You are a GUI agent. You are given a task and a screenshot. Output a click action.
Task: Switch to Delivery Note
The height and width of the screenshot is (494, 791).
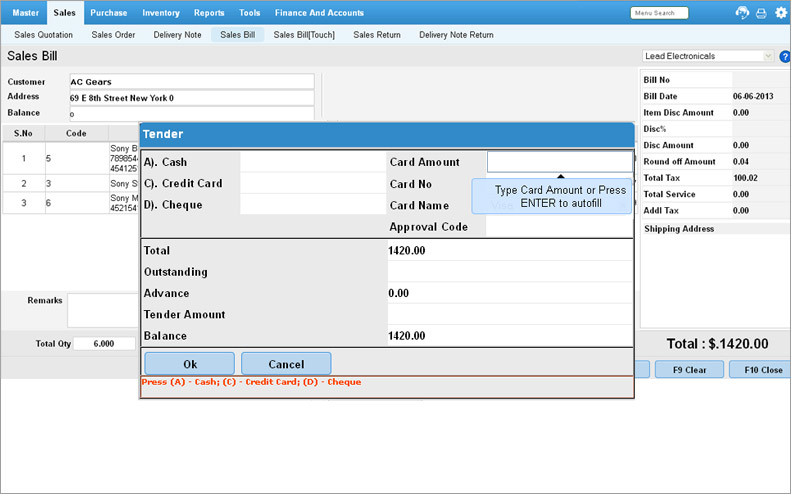(178, 35)
